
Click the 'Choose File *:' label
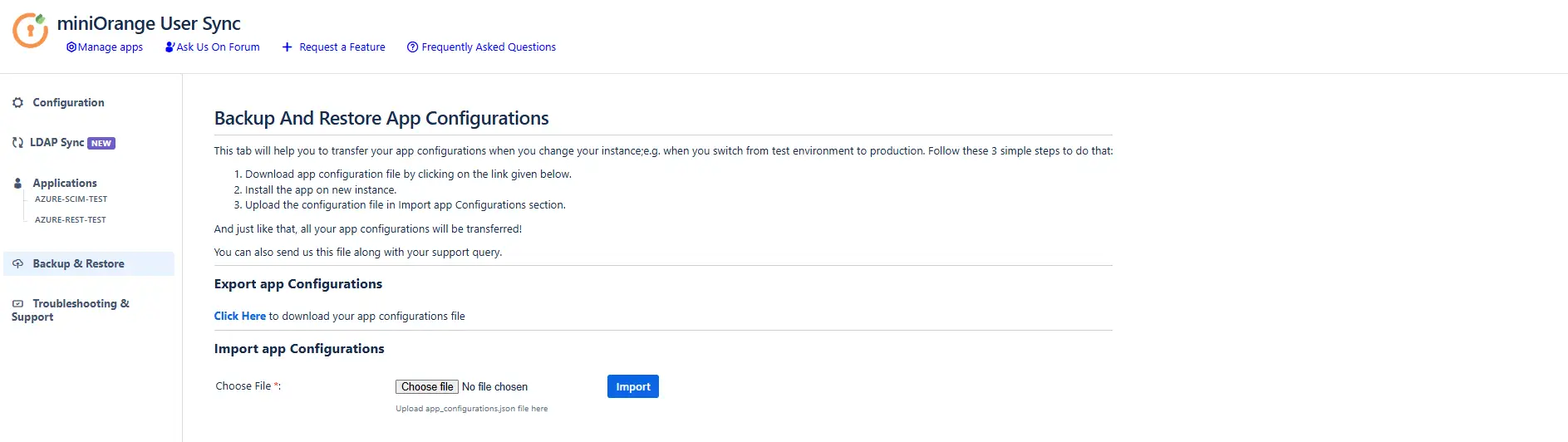tap(248, 386)
